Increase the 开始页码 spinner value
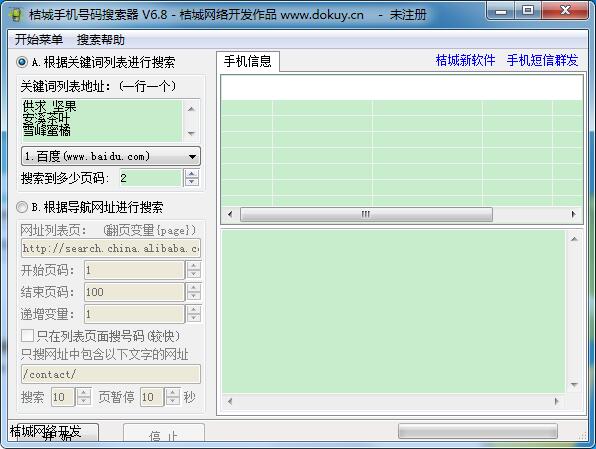The height and width of the screenshot is (449, 596). pyautogui.click(x=194, y=266)
